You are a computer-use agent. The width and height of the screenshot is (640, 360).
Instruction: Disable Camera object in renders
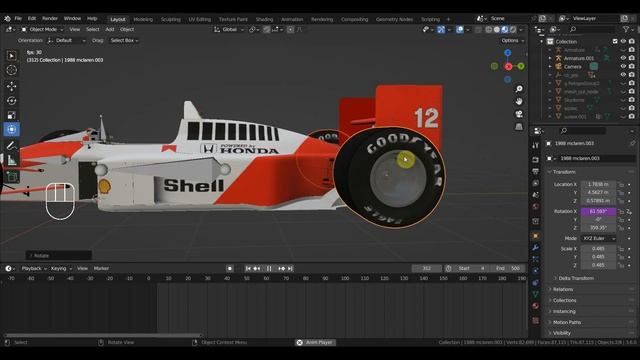click(632, 67)
